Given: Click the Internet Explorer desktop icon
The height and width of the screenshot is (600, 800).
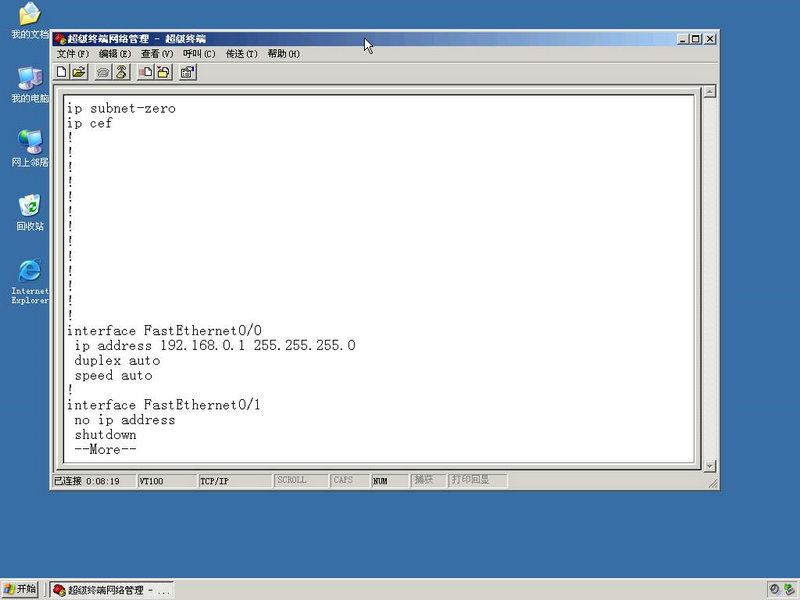Looking at the screenshot, I should point(30,282).
